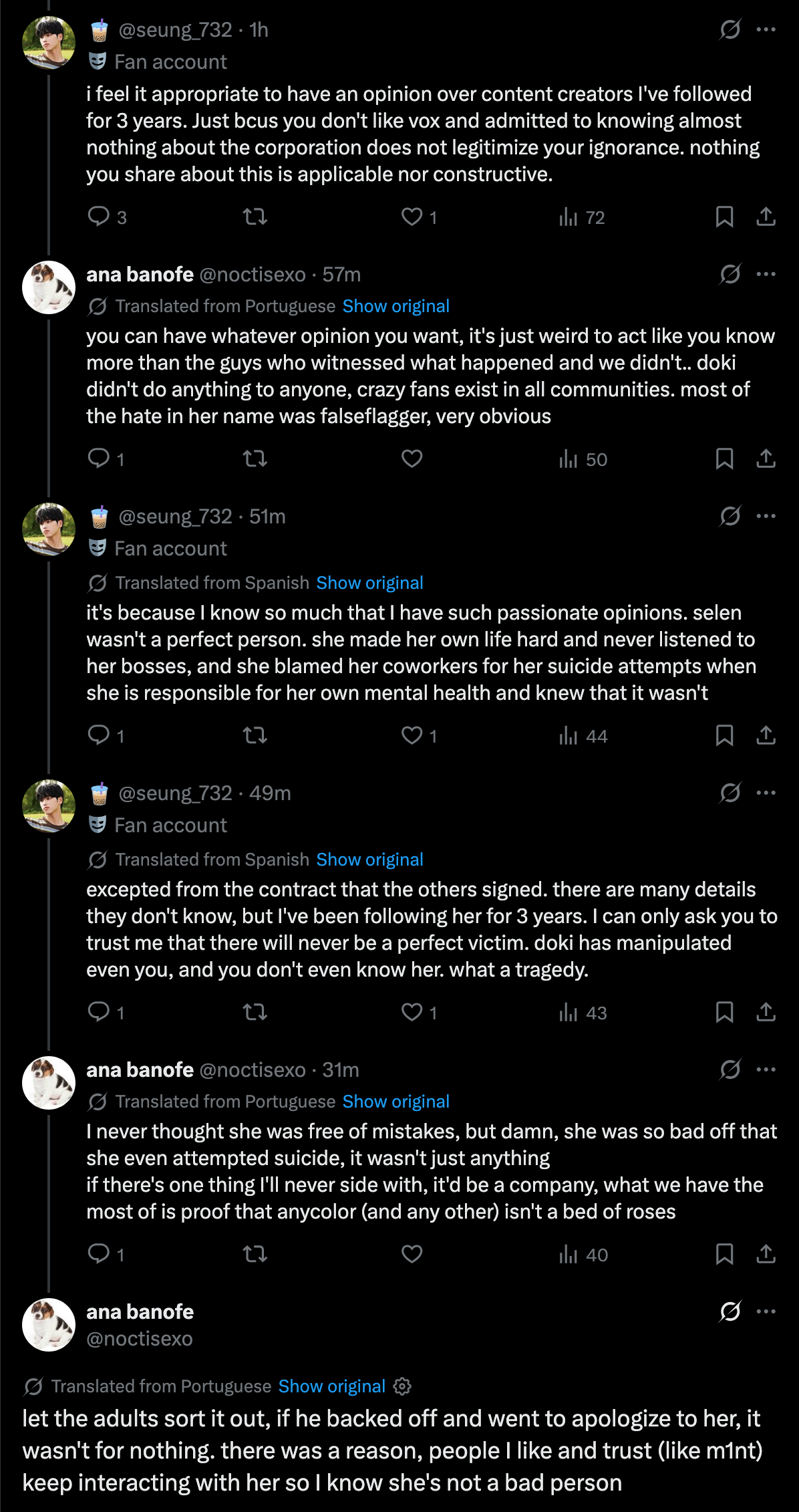Share ana banofe's 31m post

pyautogui.click(x=766, y=1254)
